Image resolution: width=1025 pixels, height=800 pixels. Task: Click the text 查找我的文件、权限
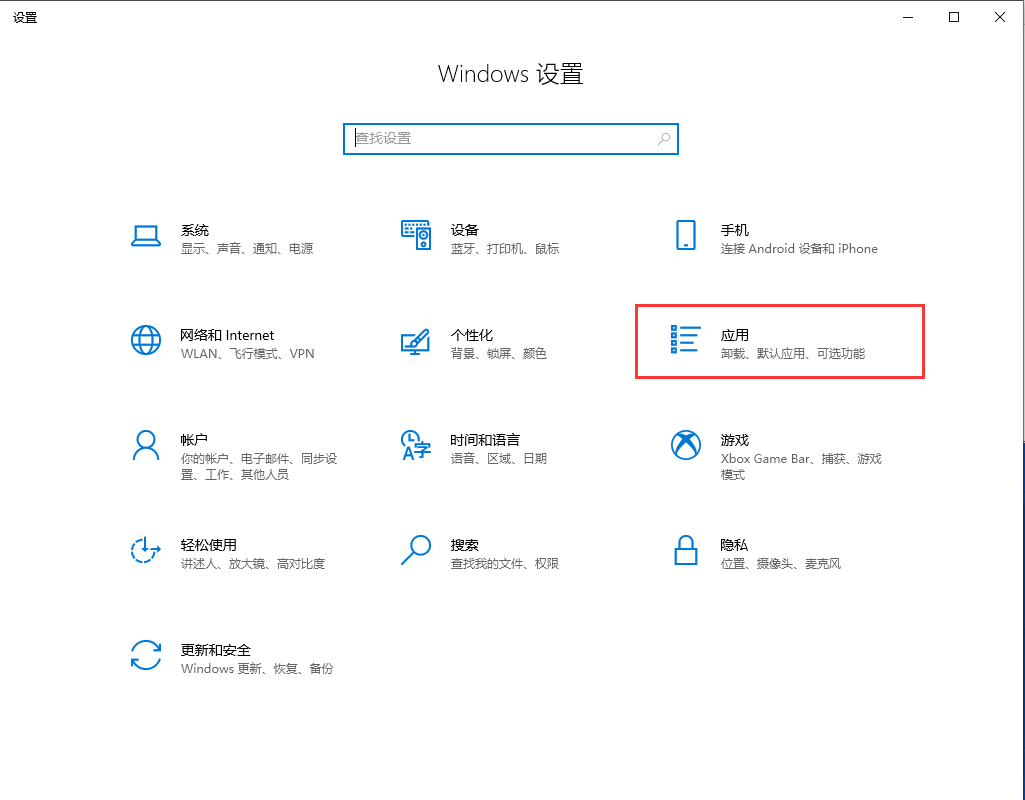coord(505,563)
